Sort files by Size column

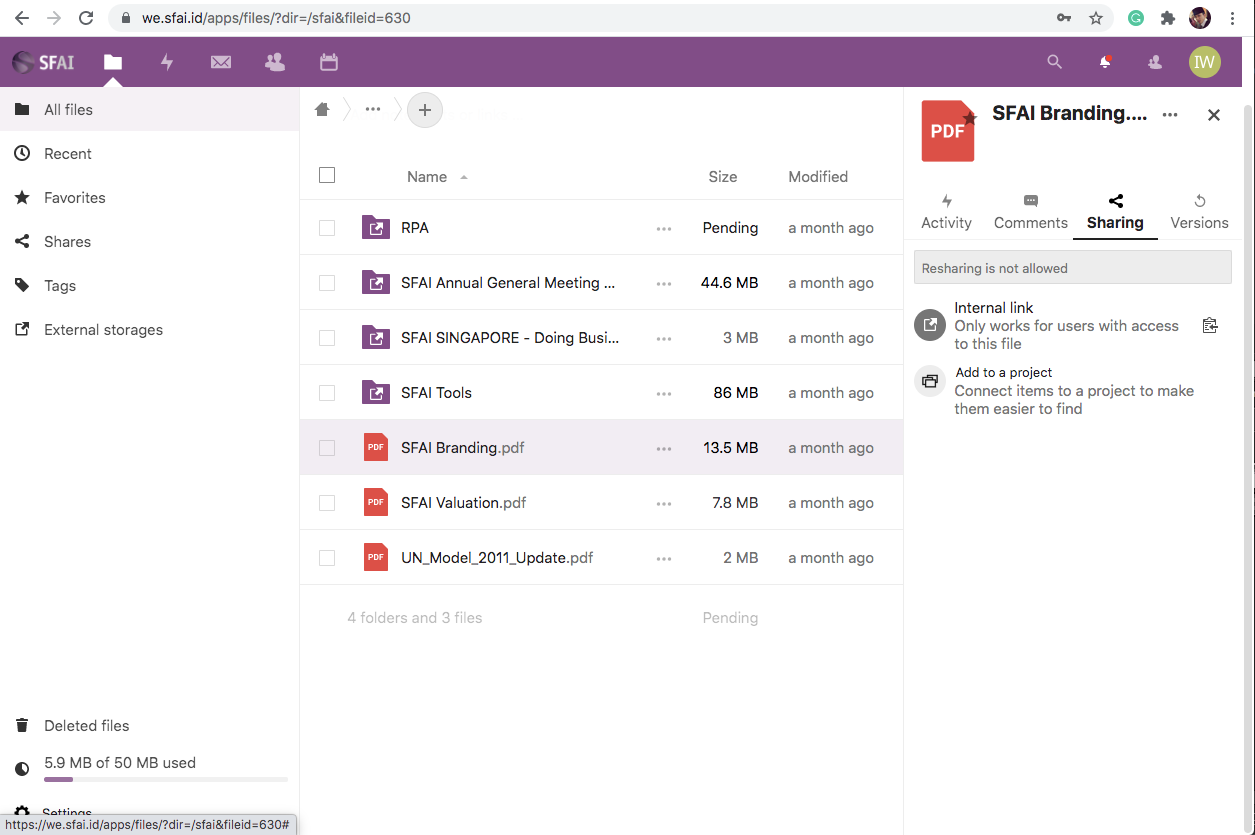[x=722, y=177]
